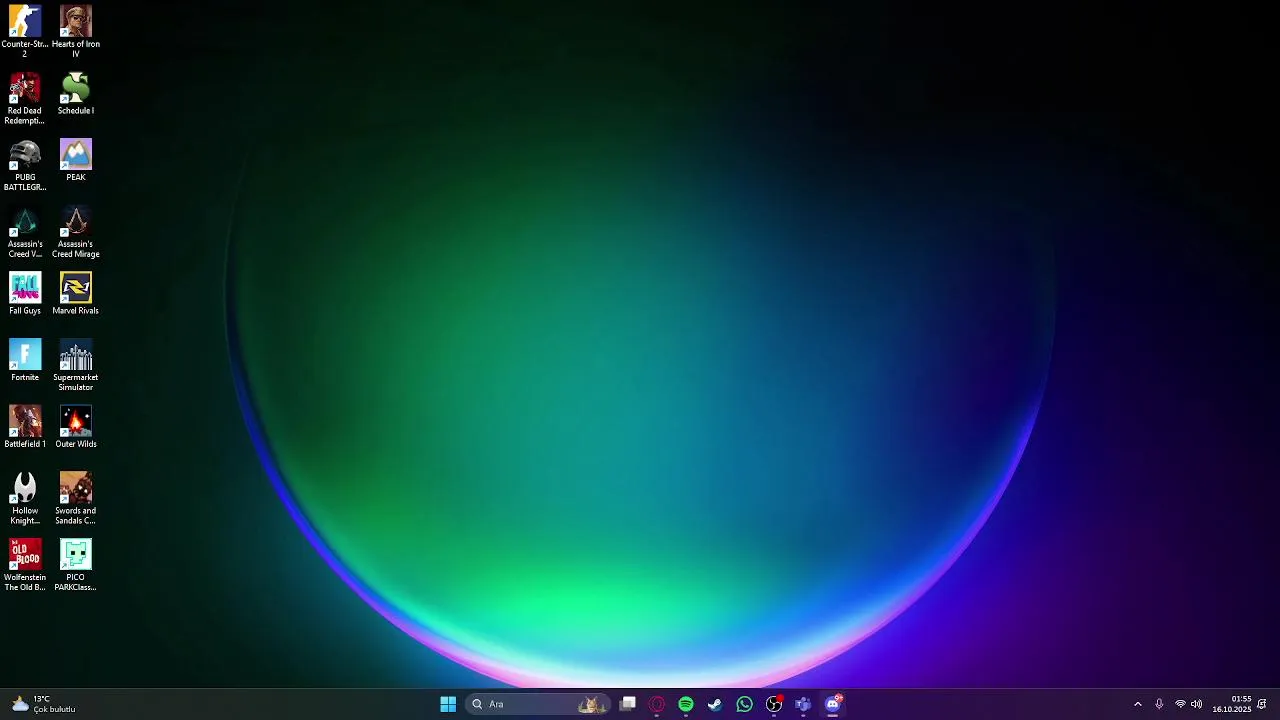Open Wi-Fi network settings in tray

click(1180, 704)
